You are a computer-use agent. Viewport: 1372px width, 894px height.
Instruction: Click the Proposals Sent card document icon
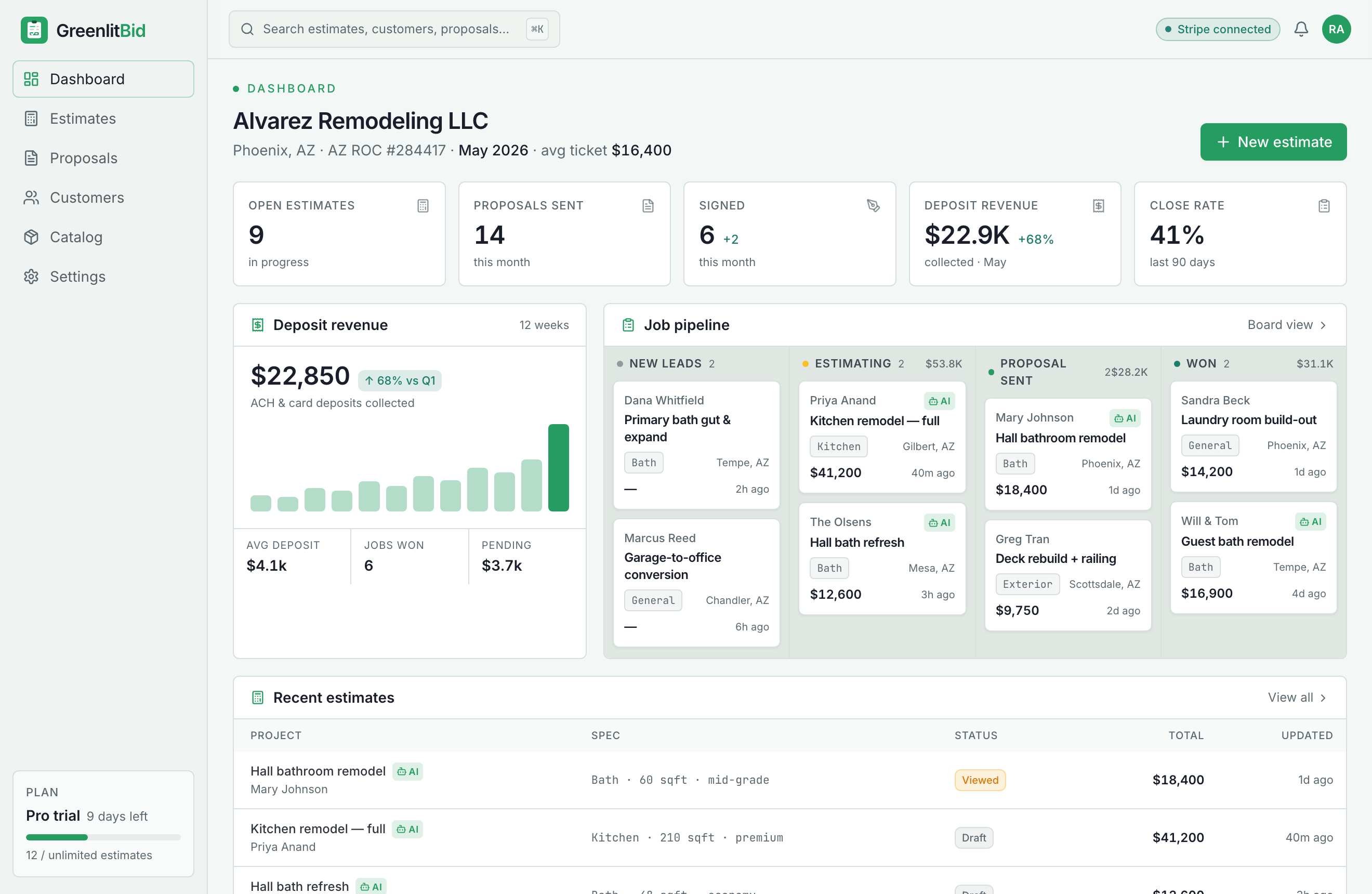[x=648, y=206]
